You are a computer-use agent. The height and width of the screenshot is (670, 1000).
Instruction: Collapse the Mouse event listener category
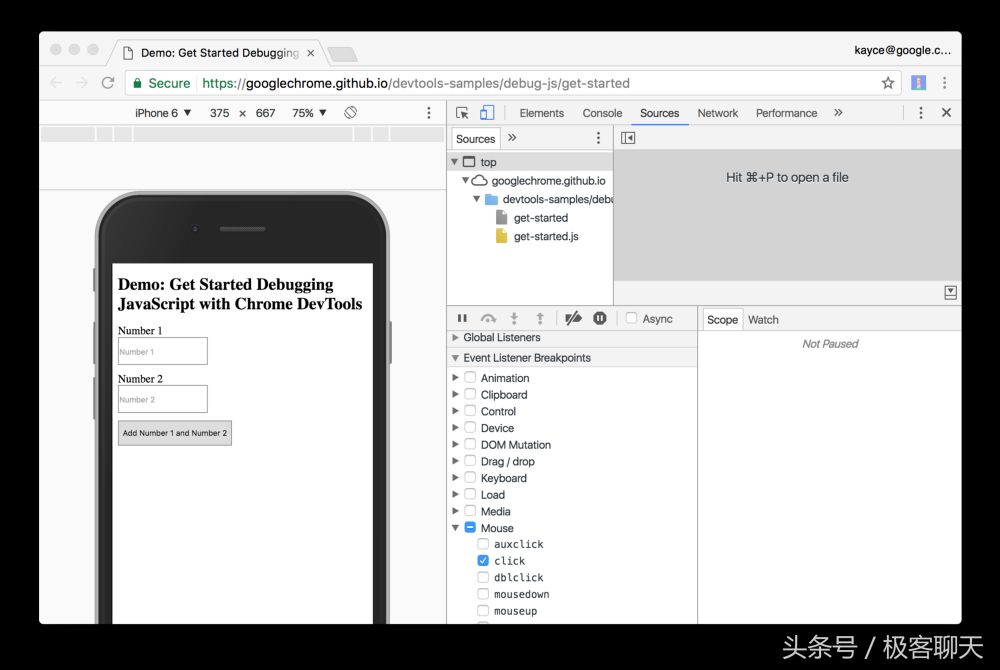click(455, 528)
